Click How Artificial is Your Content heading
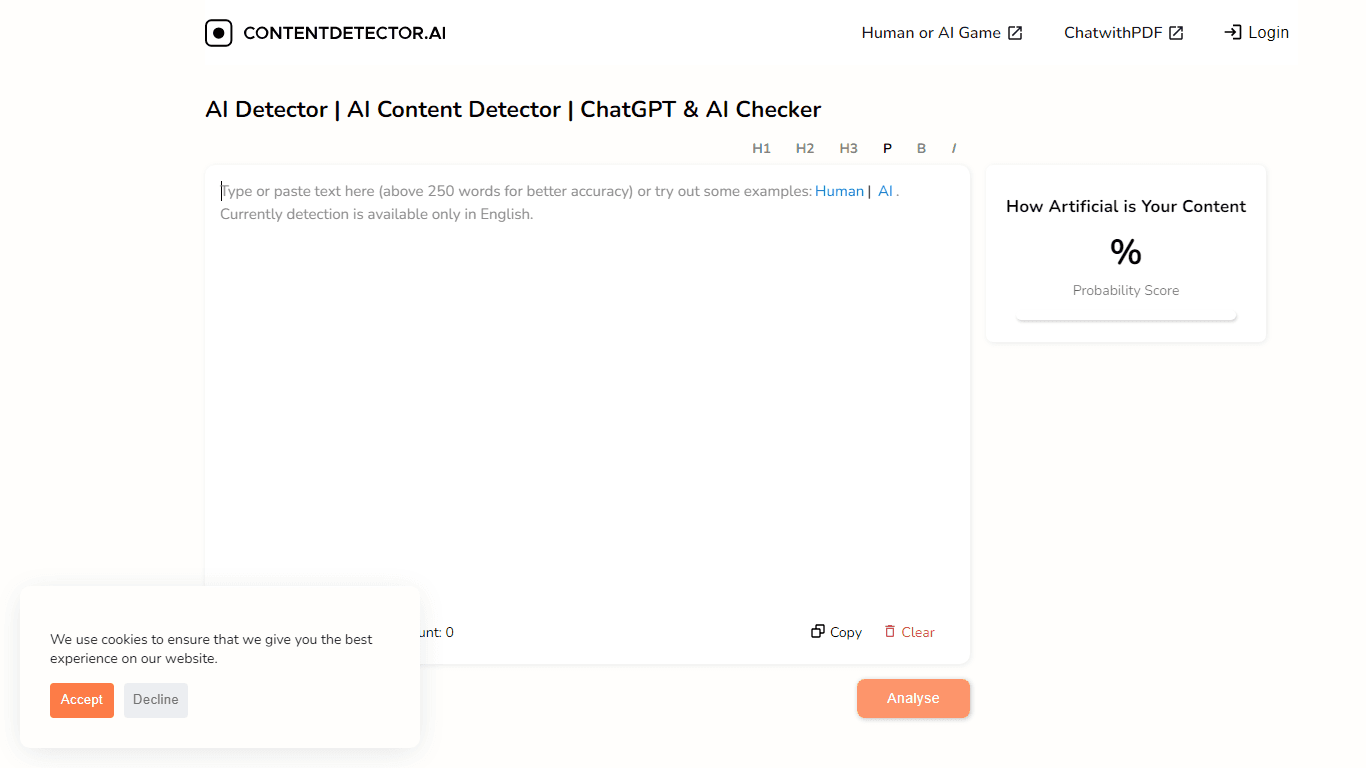 click(x=1126, y=206)
